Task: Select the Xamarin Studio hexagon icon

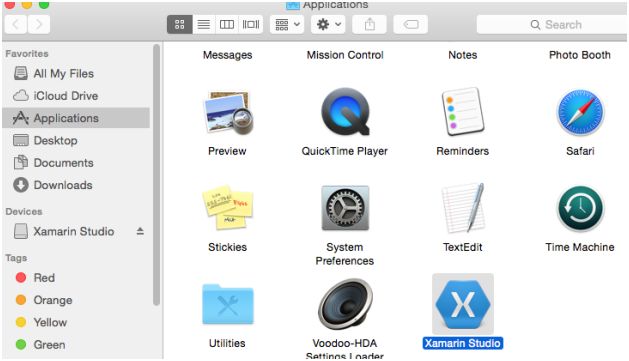Action: [x=463, y=304]
